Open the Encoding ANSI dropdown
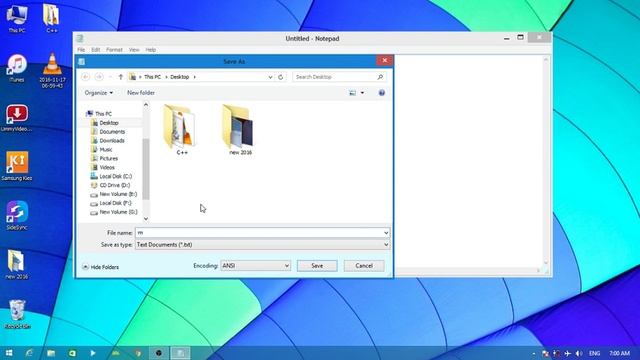Image resolution: width=640 pixels, height=360 pixels. (256, 266)
